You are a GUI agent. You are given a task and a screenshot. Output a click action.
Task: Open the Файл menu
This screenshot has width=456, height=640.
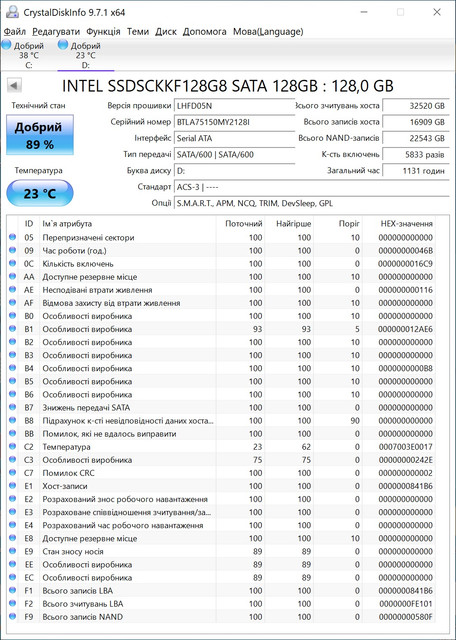point(15,31)
